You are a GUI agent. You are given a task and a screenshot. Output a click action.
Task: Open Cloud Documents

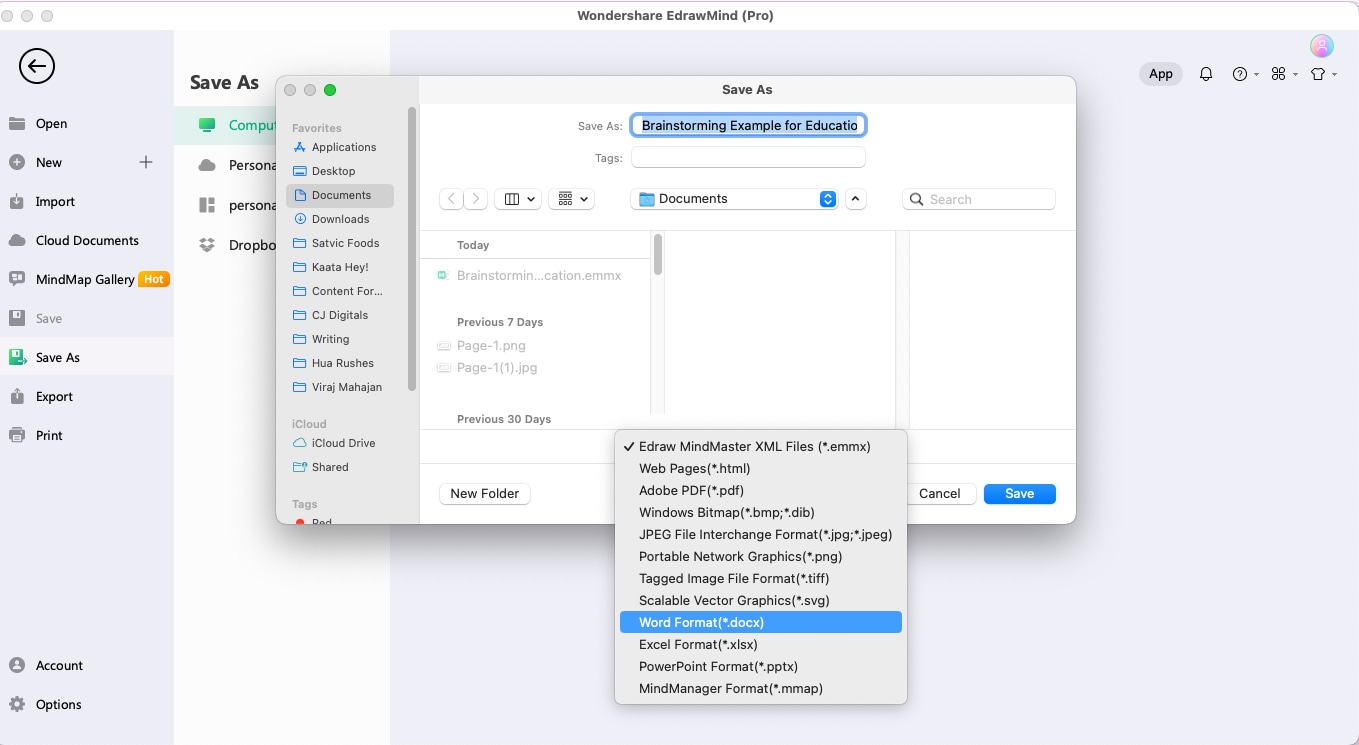[87, 241]
